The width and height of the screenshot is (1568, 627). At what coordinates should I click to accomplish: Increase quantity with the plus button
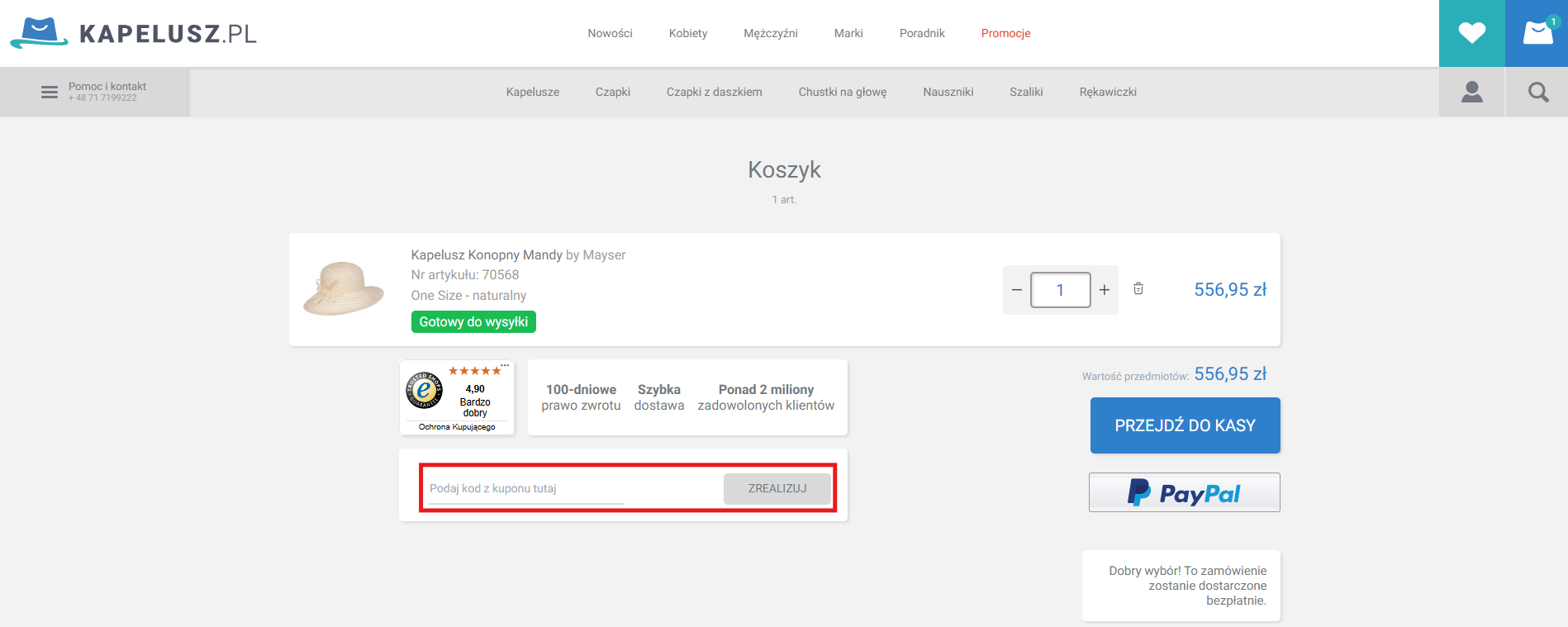click(1105, 290)
